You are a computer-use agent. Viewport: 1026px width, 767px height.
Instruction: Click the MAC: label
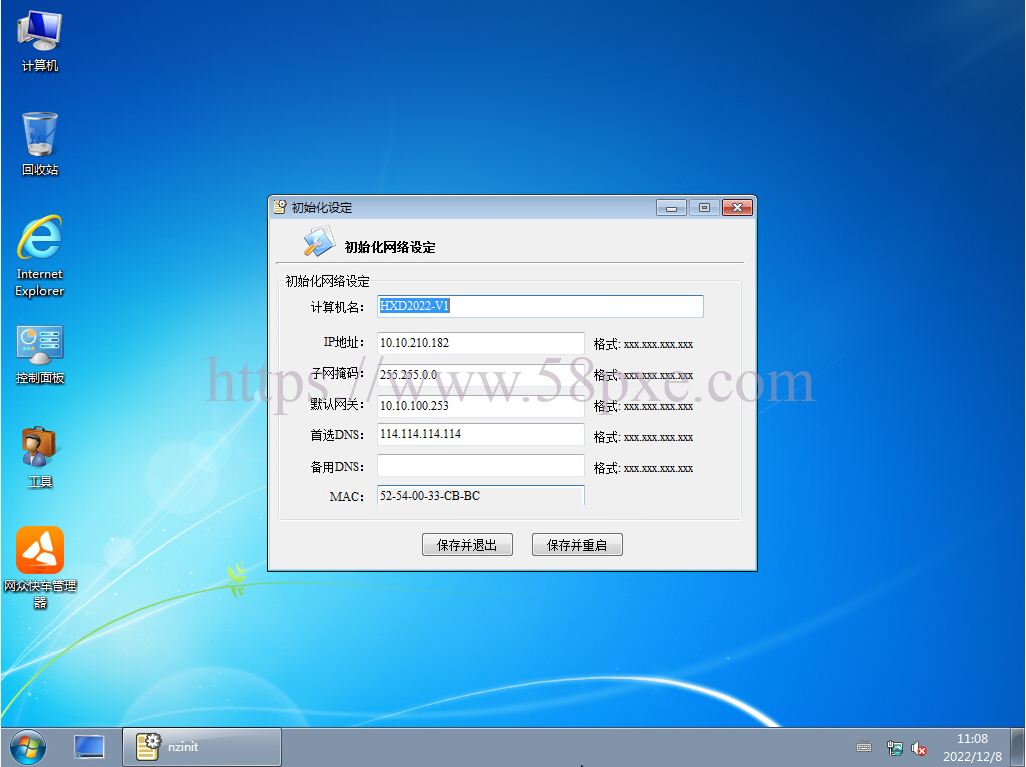click(347, 497)
